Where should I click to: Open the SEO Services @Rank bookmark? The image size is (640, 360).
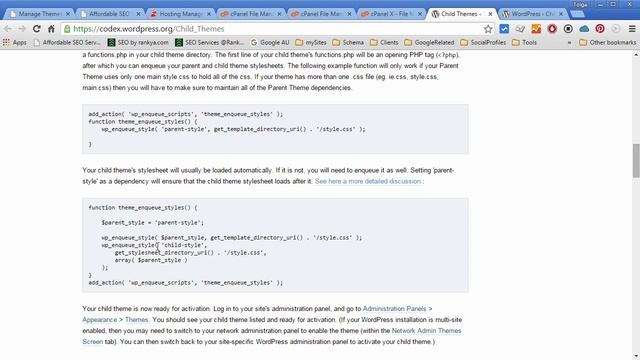click(209, 42)
